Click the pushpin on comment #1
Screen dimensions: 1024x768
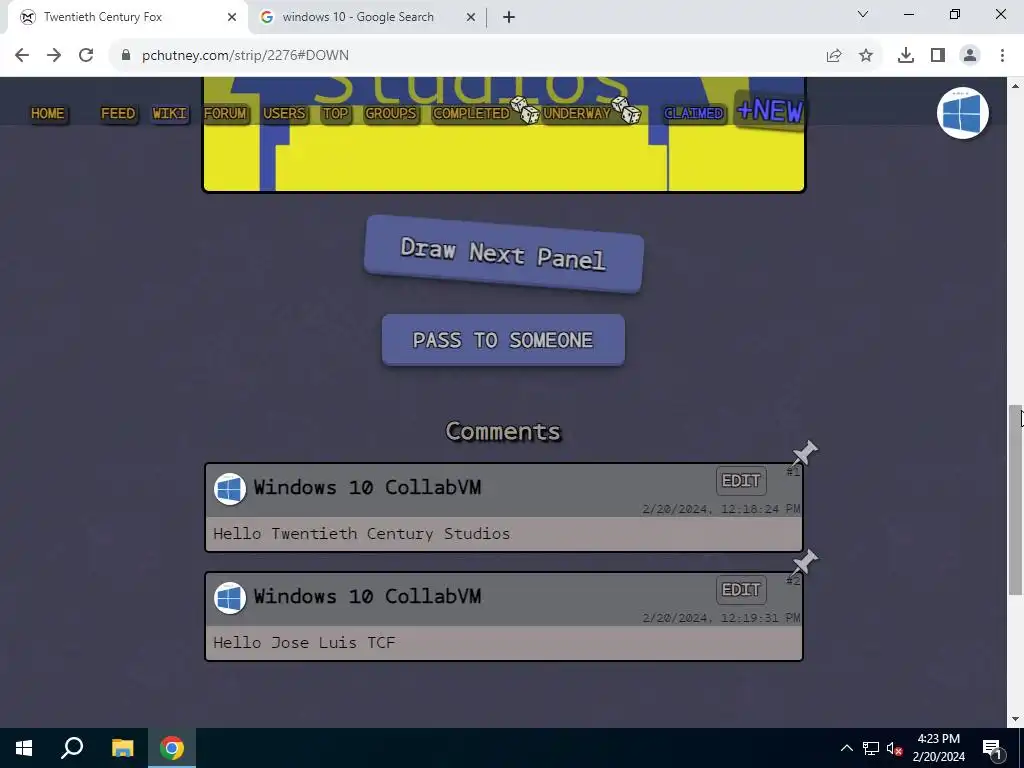(804, 453)
